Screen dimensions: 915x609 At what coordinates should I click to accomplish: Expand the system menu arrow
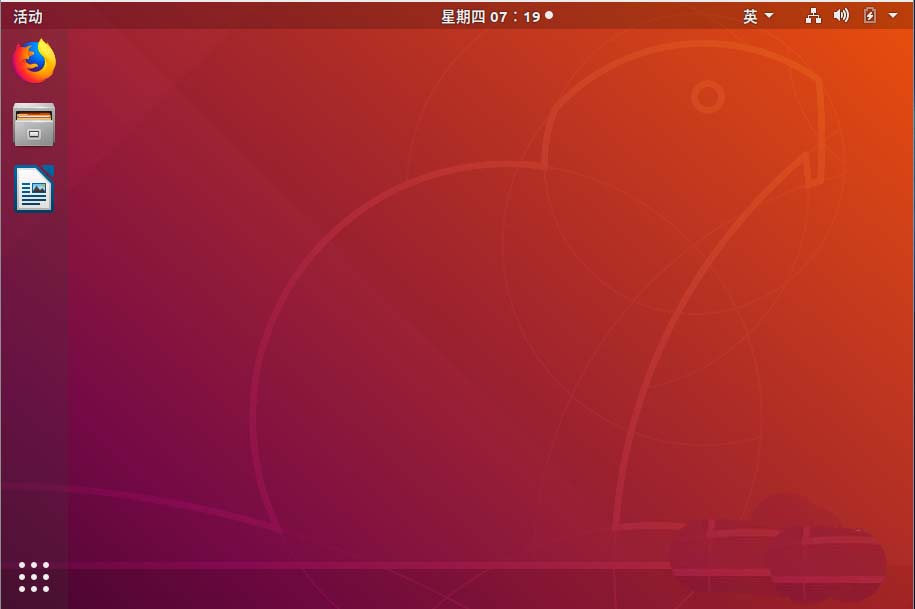pyautogui.click(x=893, y=16)
